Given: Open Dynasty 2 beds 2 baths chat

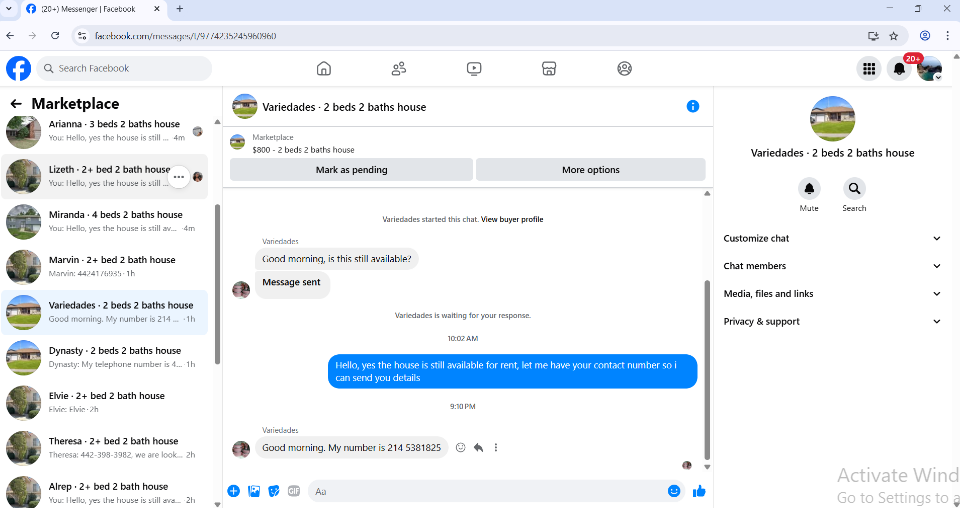Looking at the screenshot, I should (x=105, y=357).
